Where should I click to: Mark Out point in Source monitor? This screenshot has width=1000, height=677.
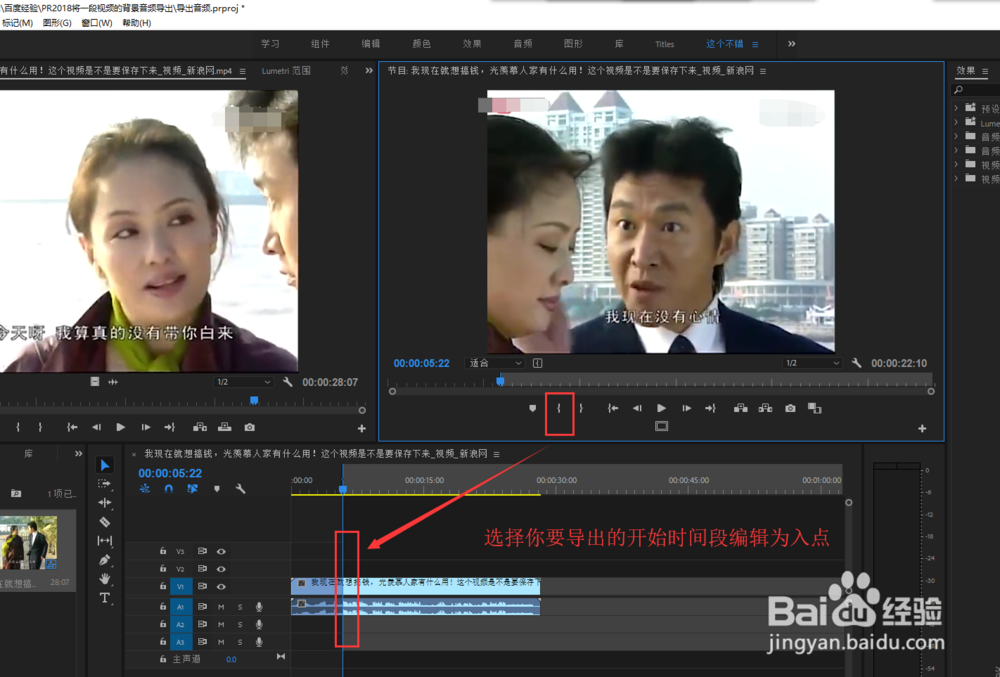[x=40, y=427]
